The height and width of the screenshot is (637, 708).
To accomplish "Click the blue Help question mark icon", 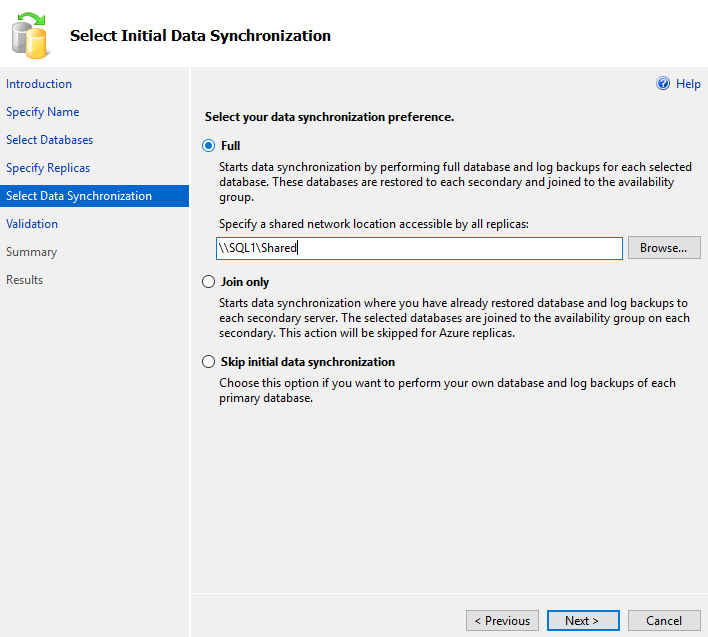I will click(663, 84).
